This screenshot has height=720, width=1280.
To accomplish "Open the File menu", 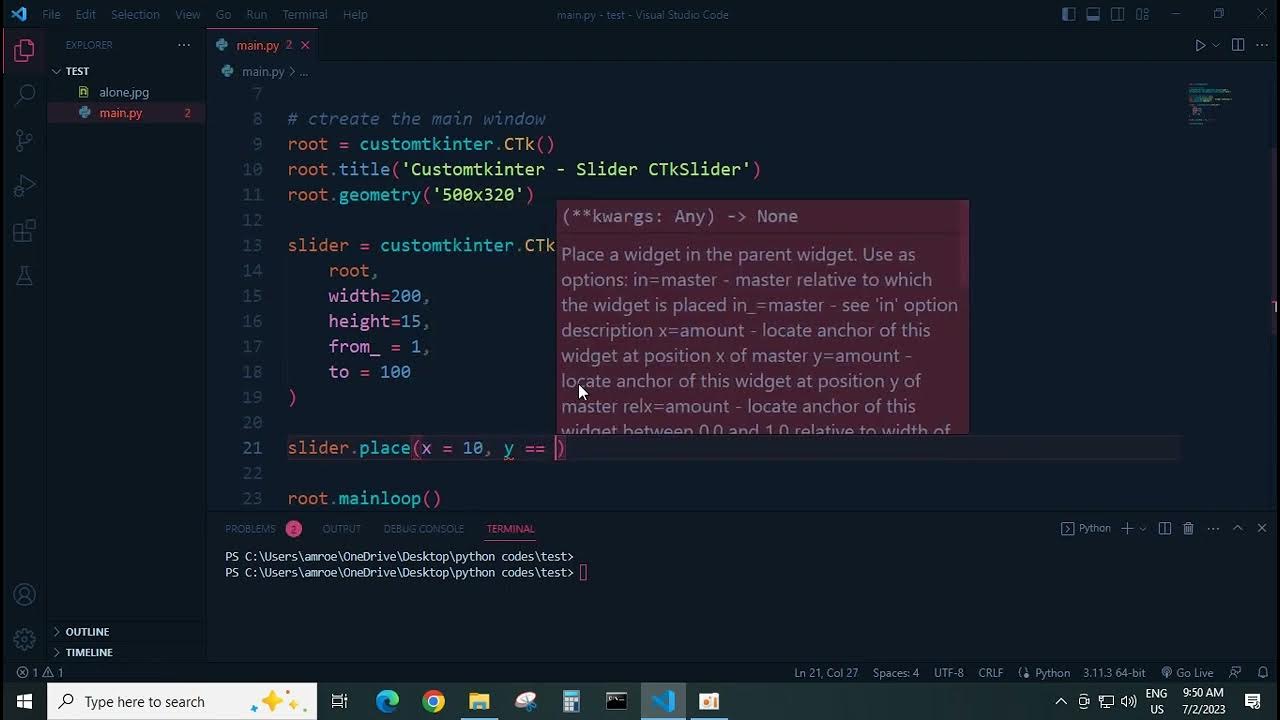I will [51, 14].
